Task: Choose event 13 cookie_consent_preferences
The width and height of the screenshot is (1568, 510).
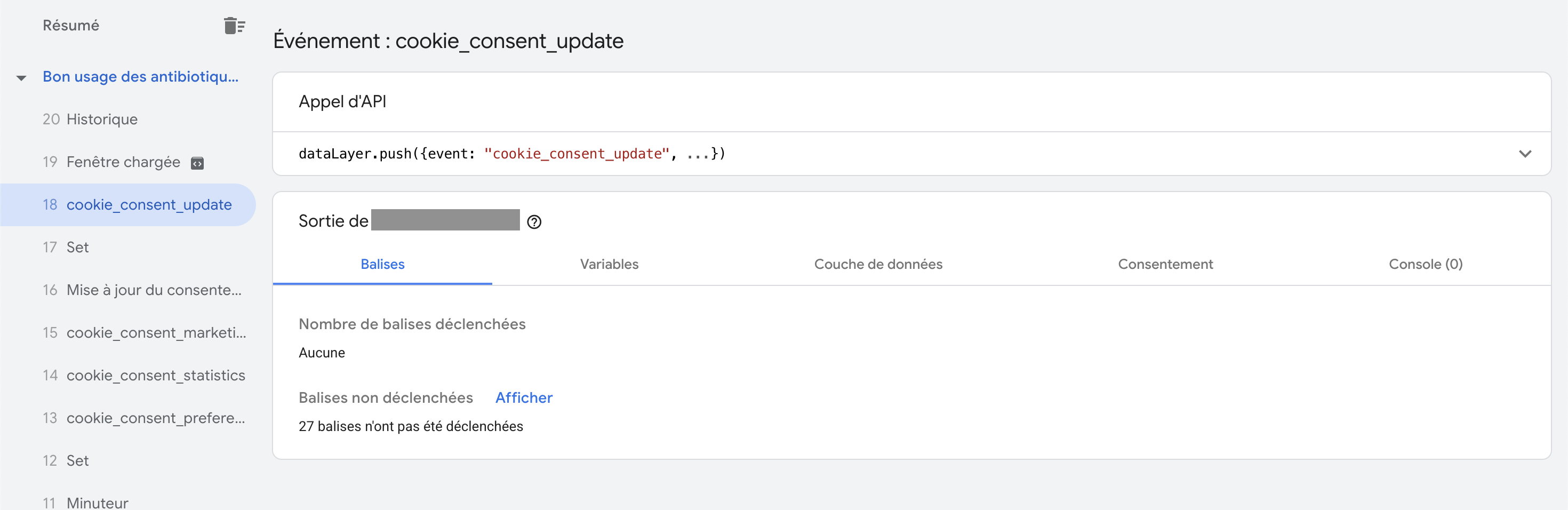Action: point(155,418)
